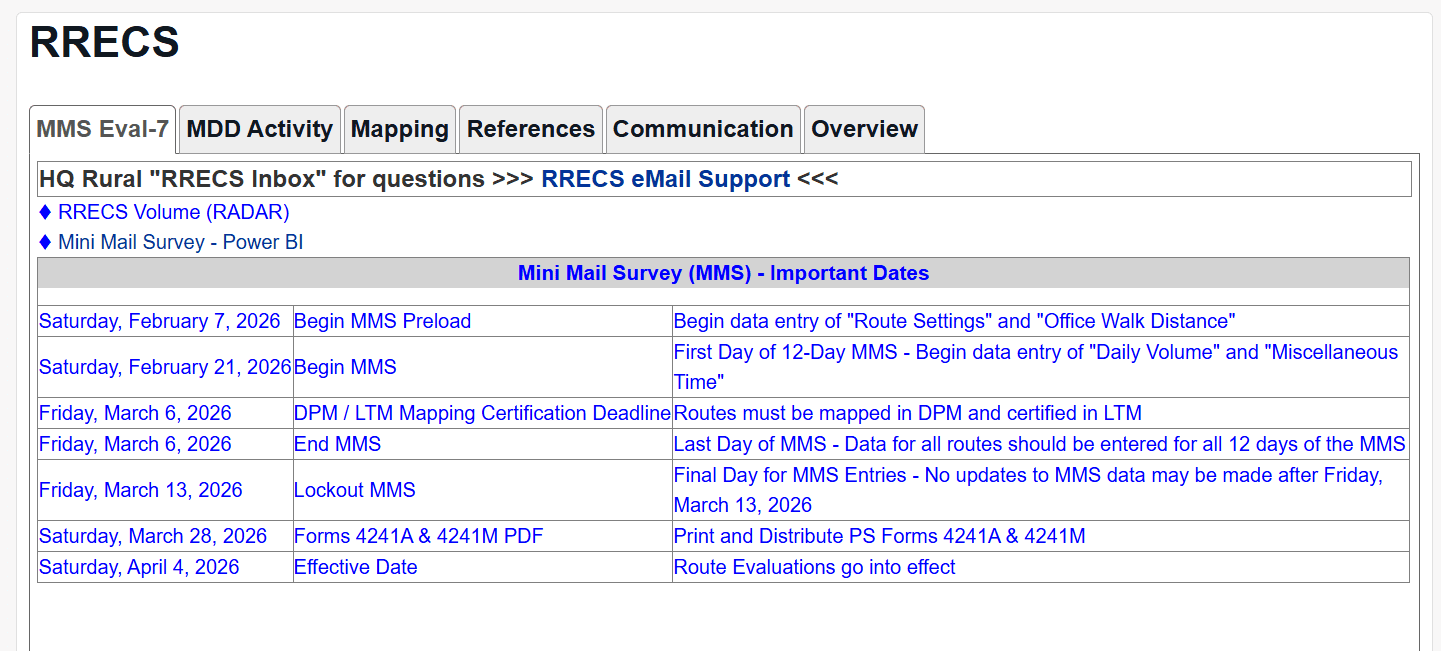Click the Effective Date table cell

pyautogui.click(x=355, y=567)
